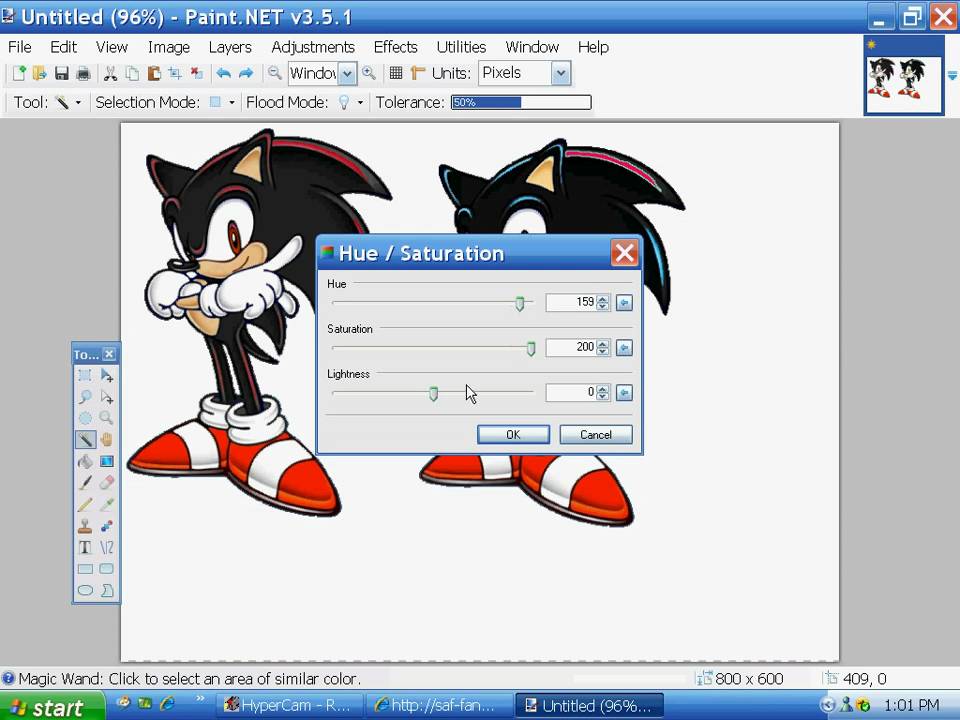Select the Paint Bucket tool
Viewport: 960px width, 720px height.
tap(85, 461)
